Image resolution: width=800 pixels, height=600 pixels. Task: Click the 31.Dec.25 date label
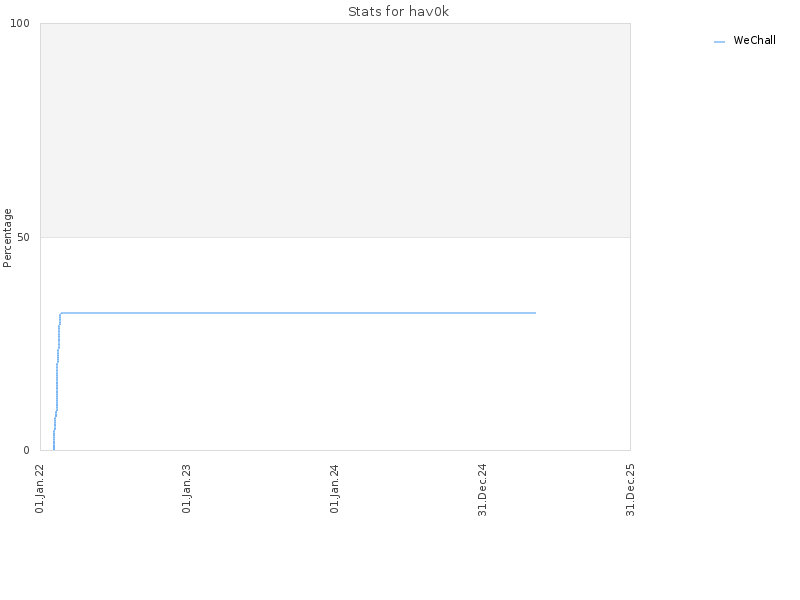tap(630, 490)
